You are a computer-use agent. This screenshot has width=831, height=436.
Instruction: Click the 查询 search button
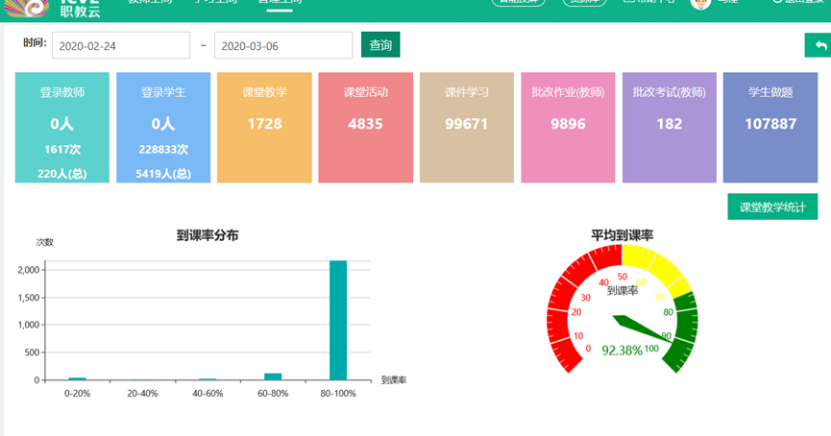click(x=380, y=45)
